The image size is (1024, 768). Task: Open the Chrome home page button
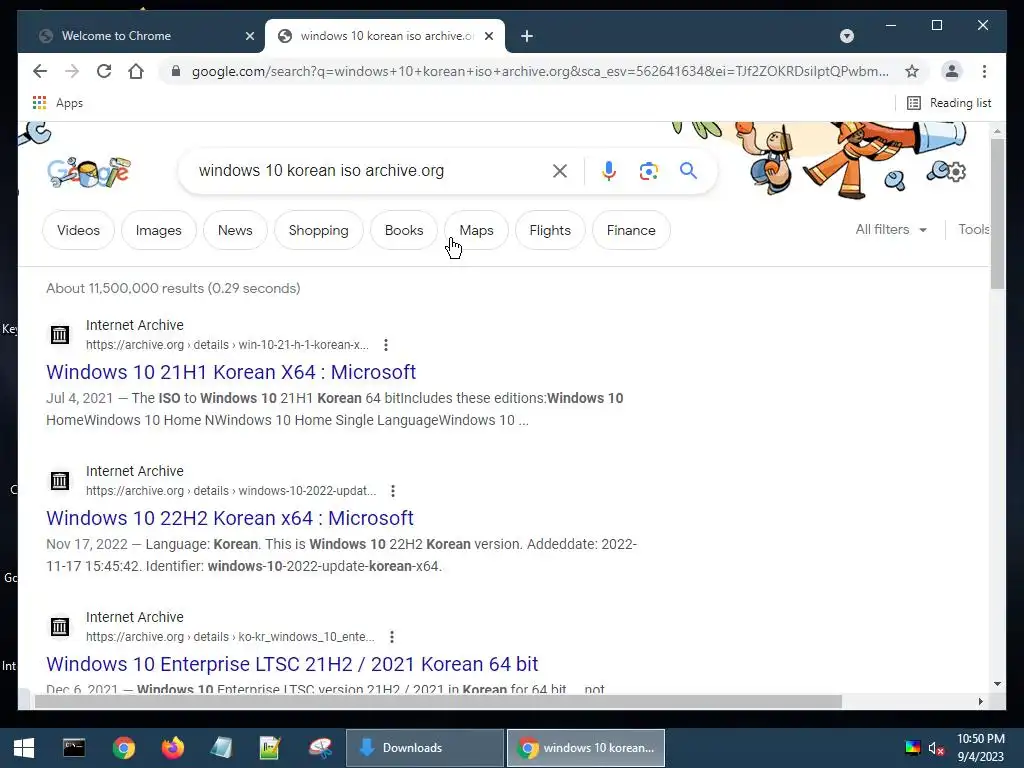click(x=136, y=71)
